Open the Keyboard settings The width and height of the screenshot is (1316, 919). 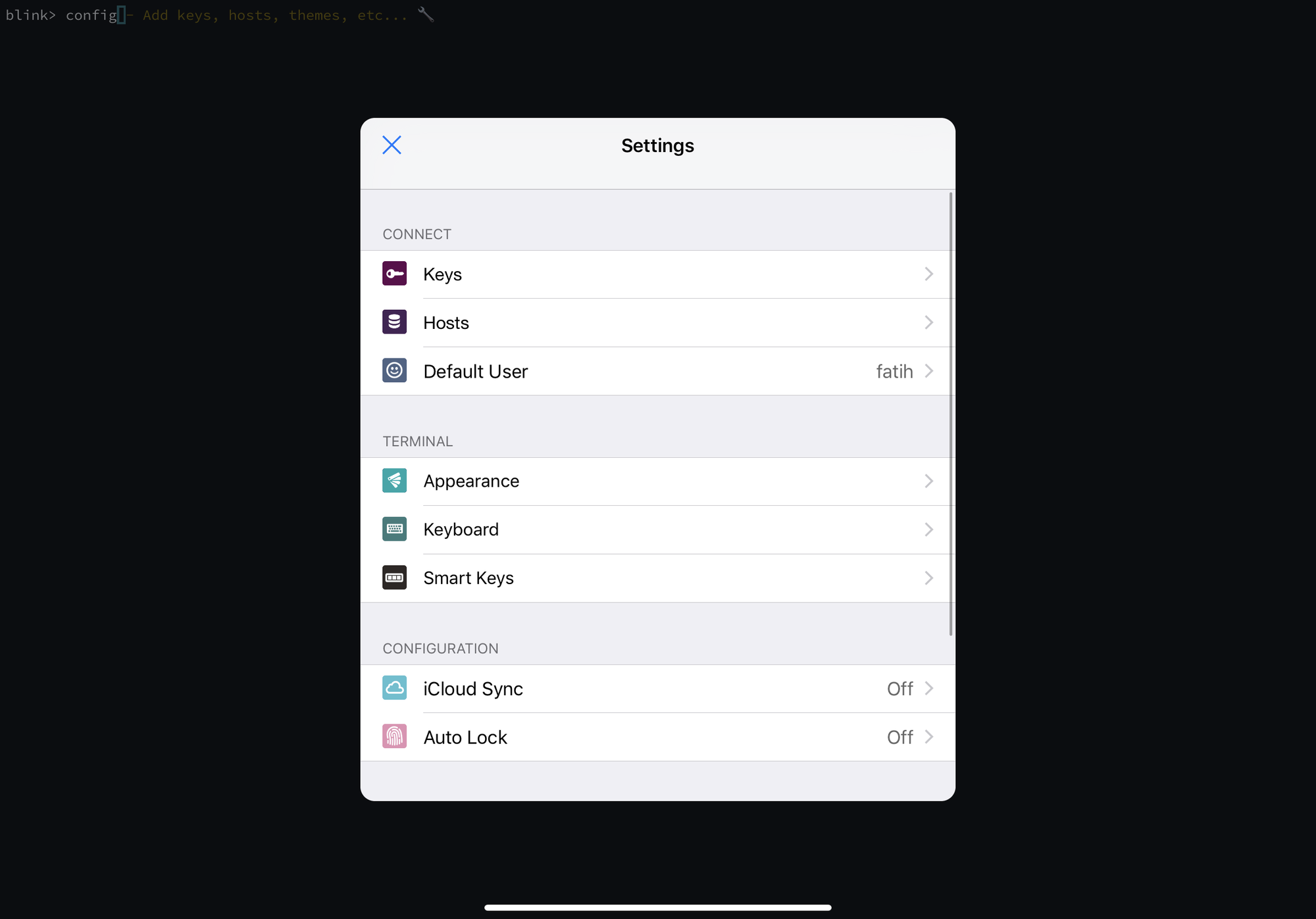point(658,529)
